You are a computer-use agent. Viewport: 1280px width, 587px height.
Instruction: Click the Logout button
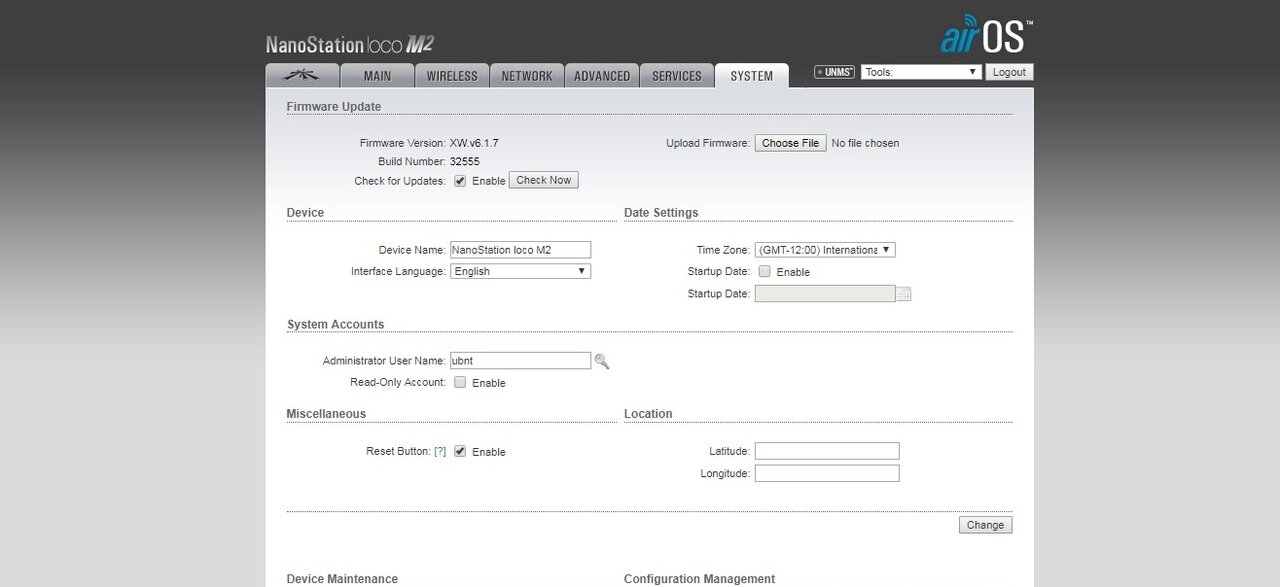click(x=1009, y=72)
